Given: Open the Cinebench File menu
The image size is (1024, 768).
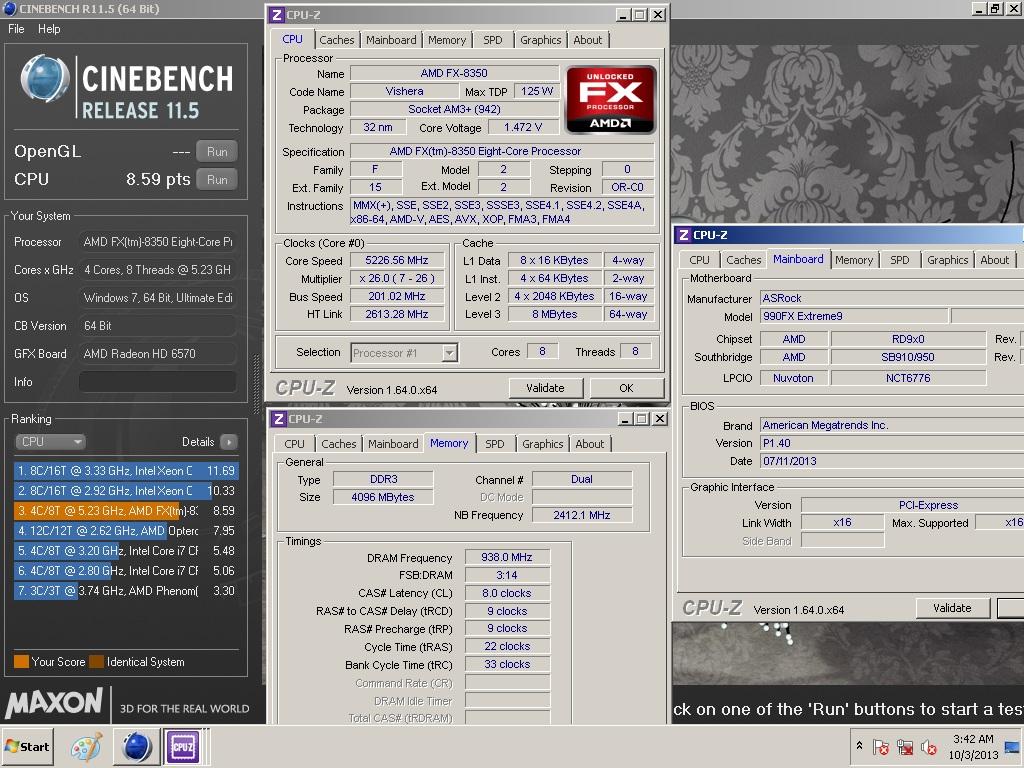Looking at the screenshot, I should [x=16, y=29].
